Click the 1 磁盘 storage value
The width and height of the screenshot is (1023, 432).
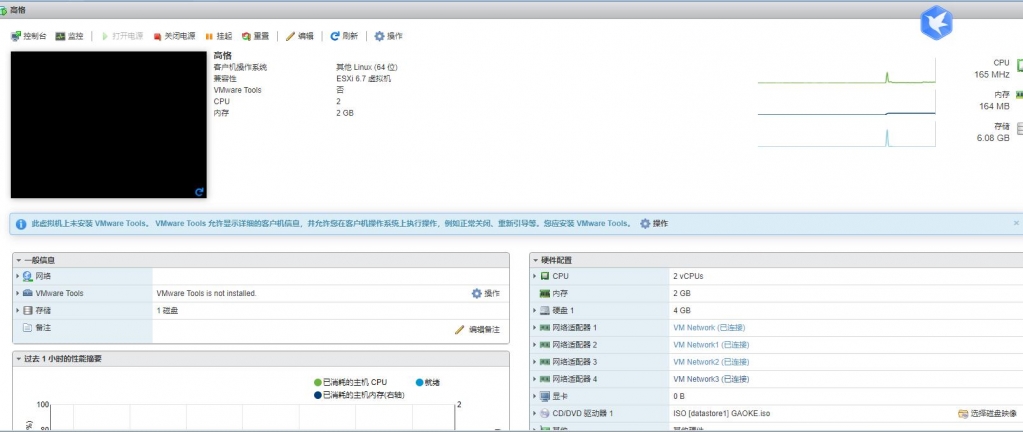point(167,311)
